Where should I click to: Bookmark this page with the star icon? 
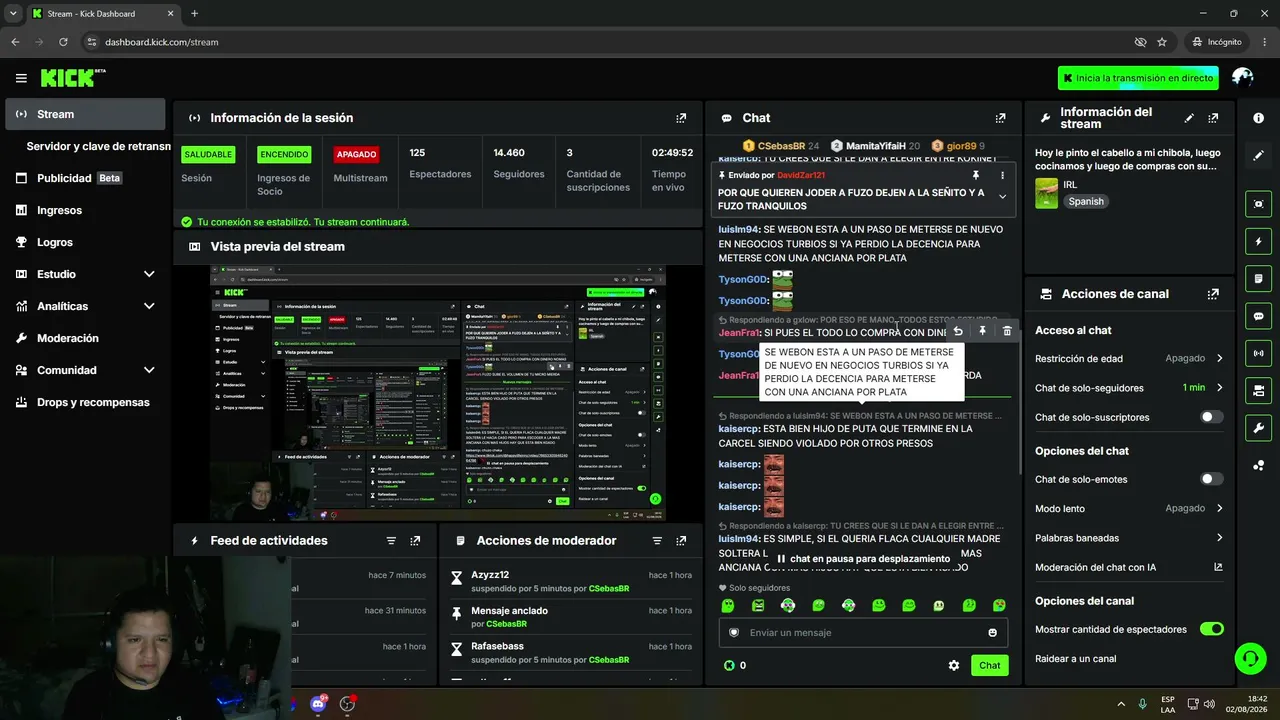pos(1162,42)
